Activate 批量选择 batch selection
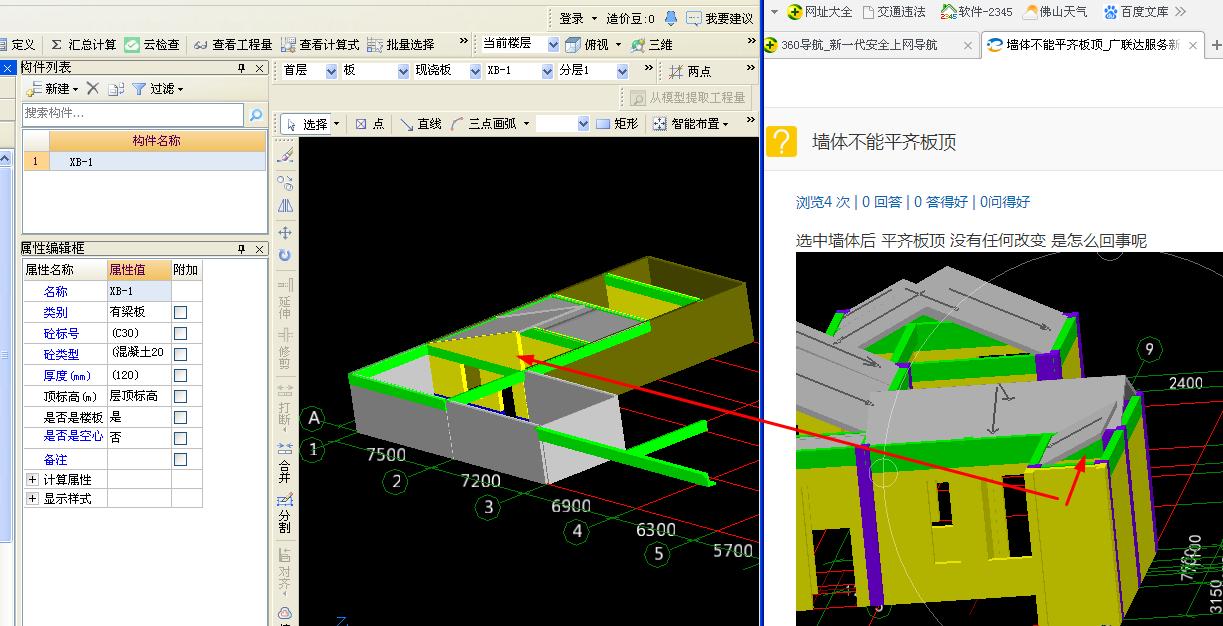The image size is (1223, 626). (x=401, y=44)
